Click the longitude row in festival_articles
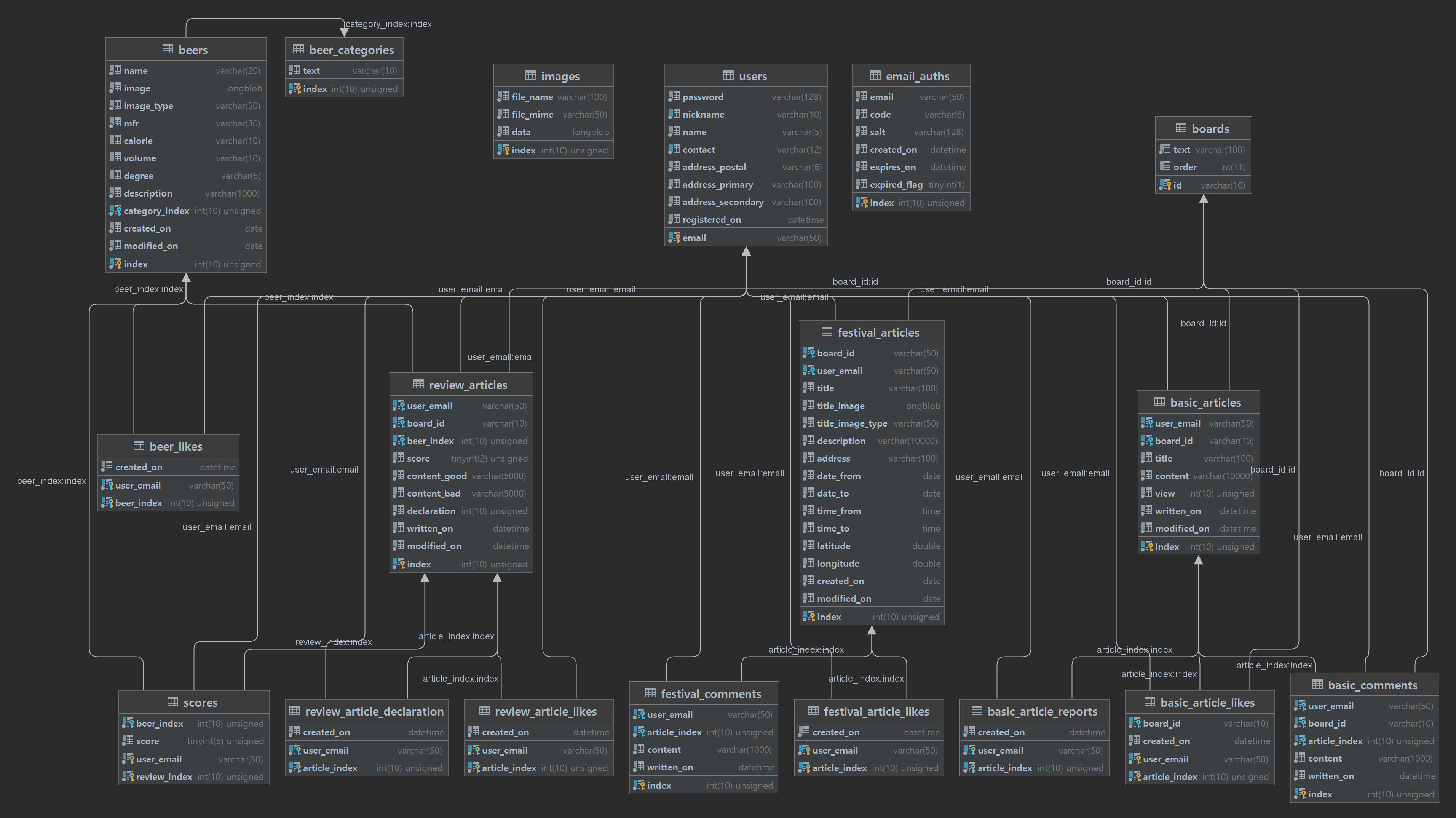This screenshot has width=1456, height=818. click(872, 563)
